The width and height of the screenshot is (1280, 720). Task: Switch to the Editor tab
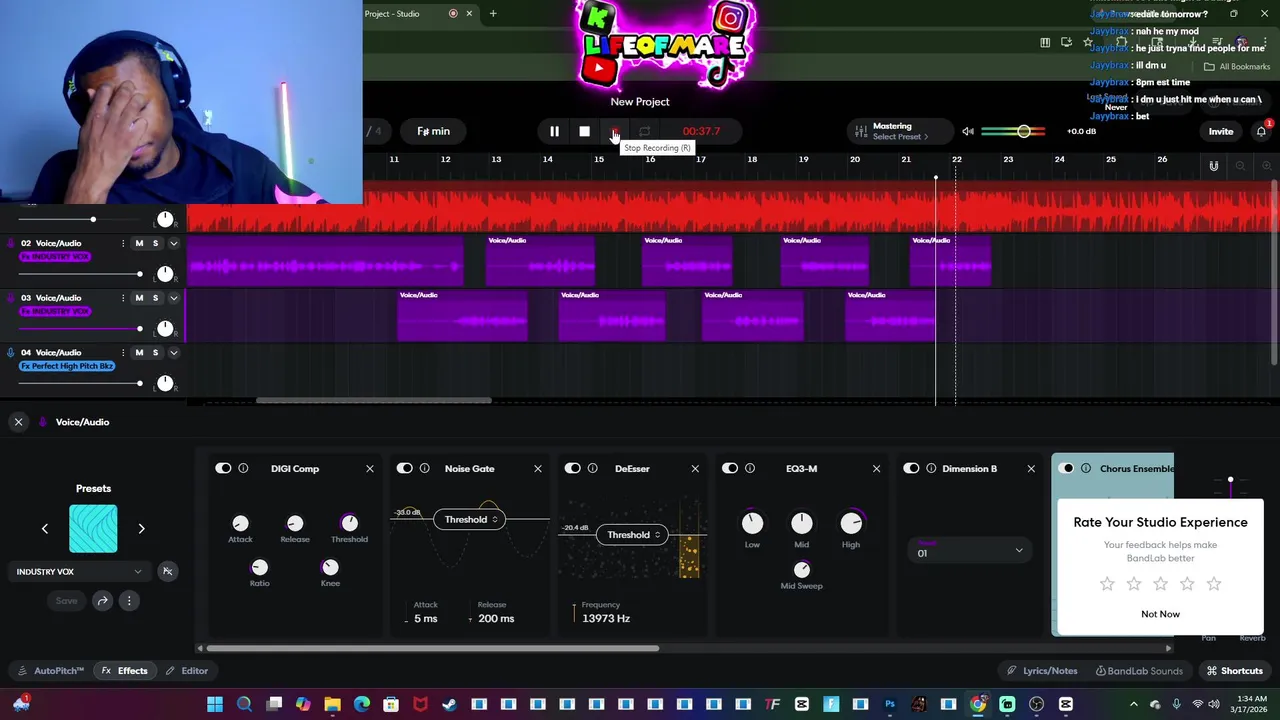[187, 671]
